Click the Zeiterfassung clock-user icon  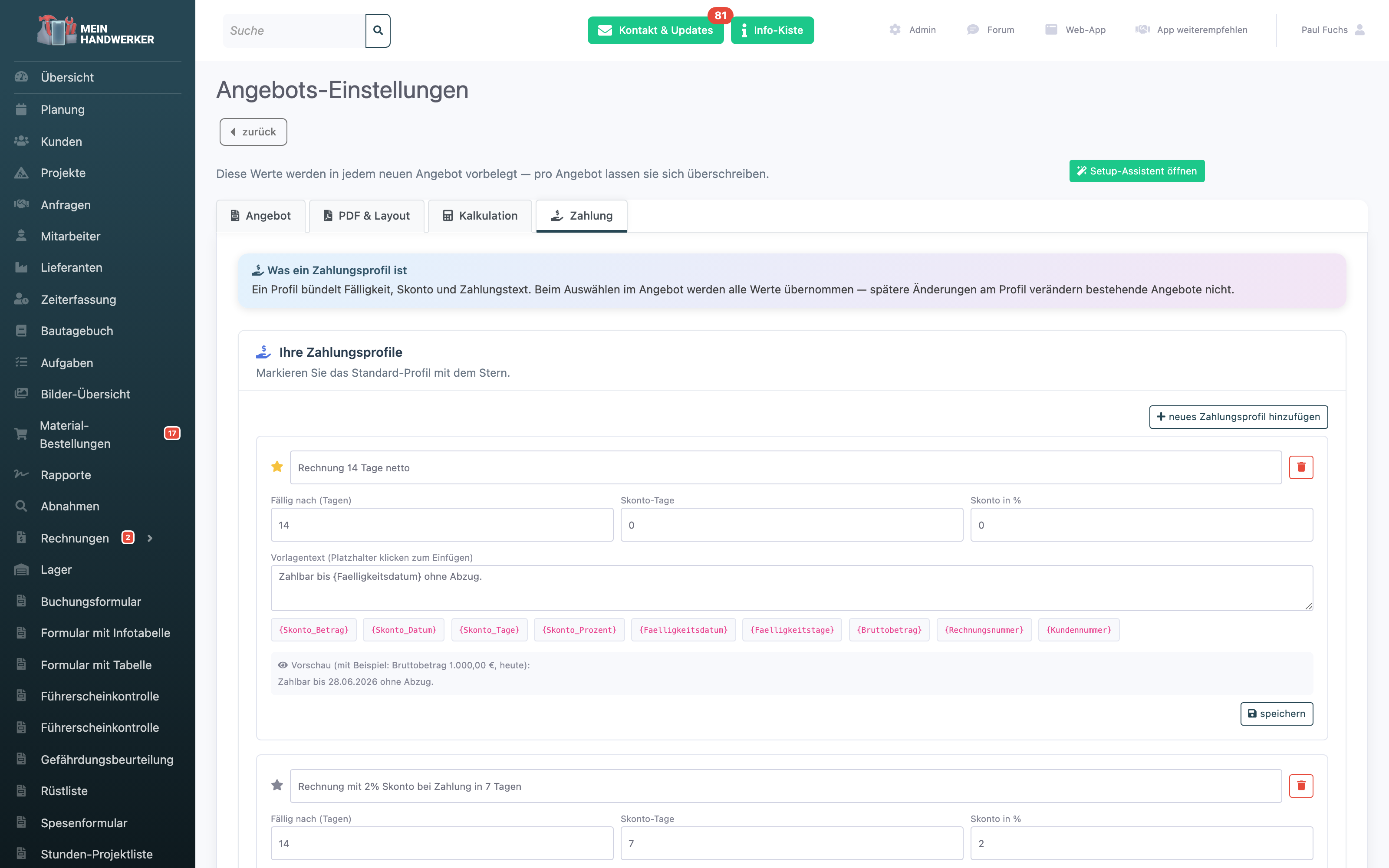click(21, 299)
